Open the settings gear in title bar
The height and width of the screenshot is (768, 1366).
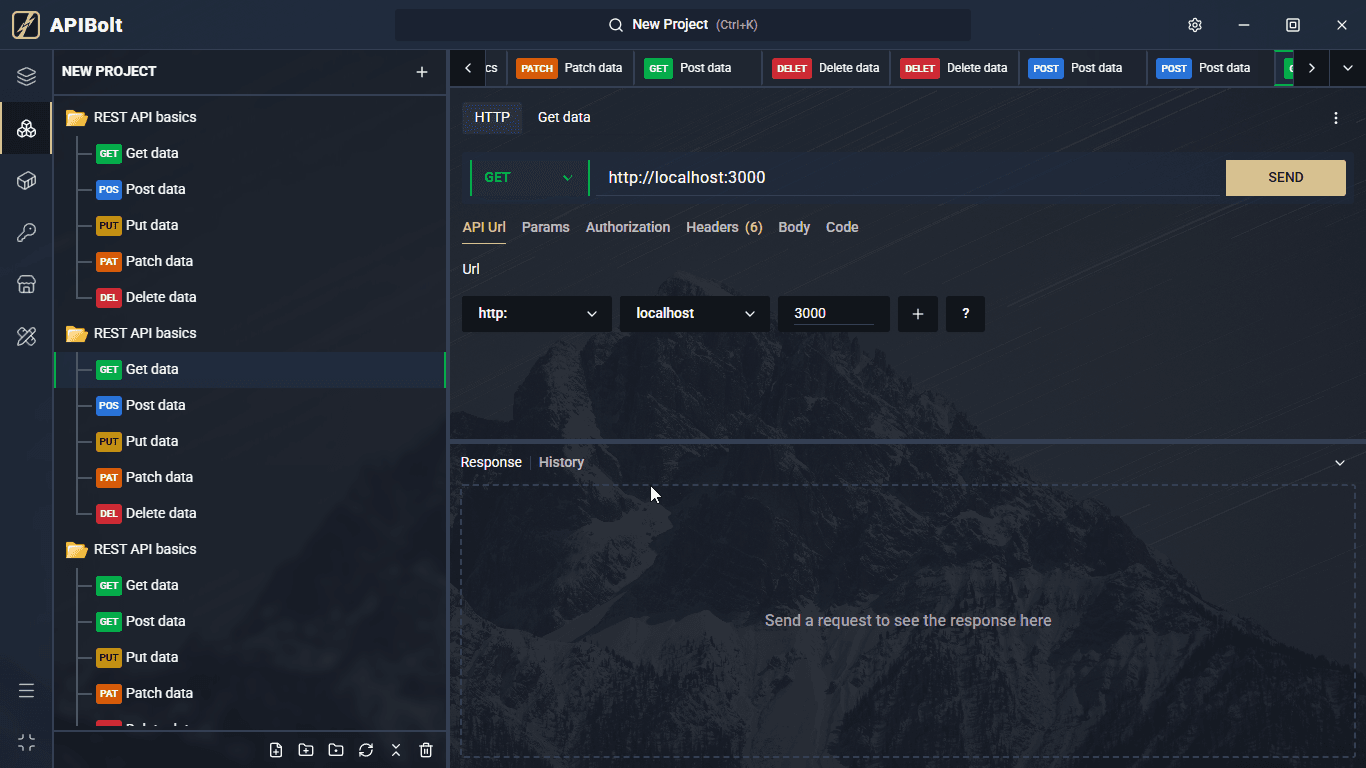1194,25
